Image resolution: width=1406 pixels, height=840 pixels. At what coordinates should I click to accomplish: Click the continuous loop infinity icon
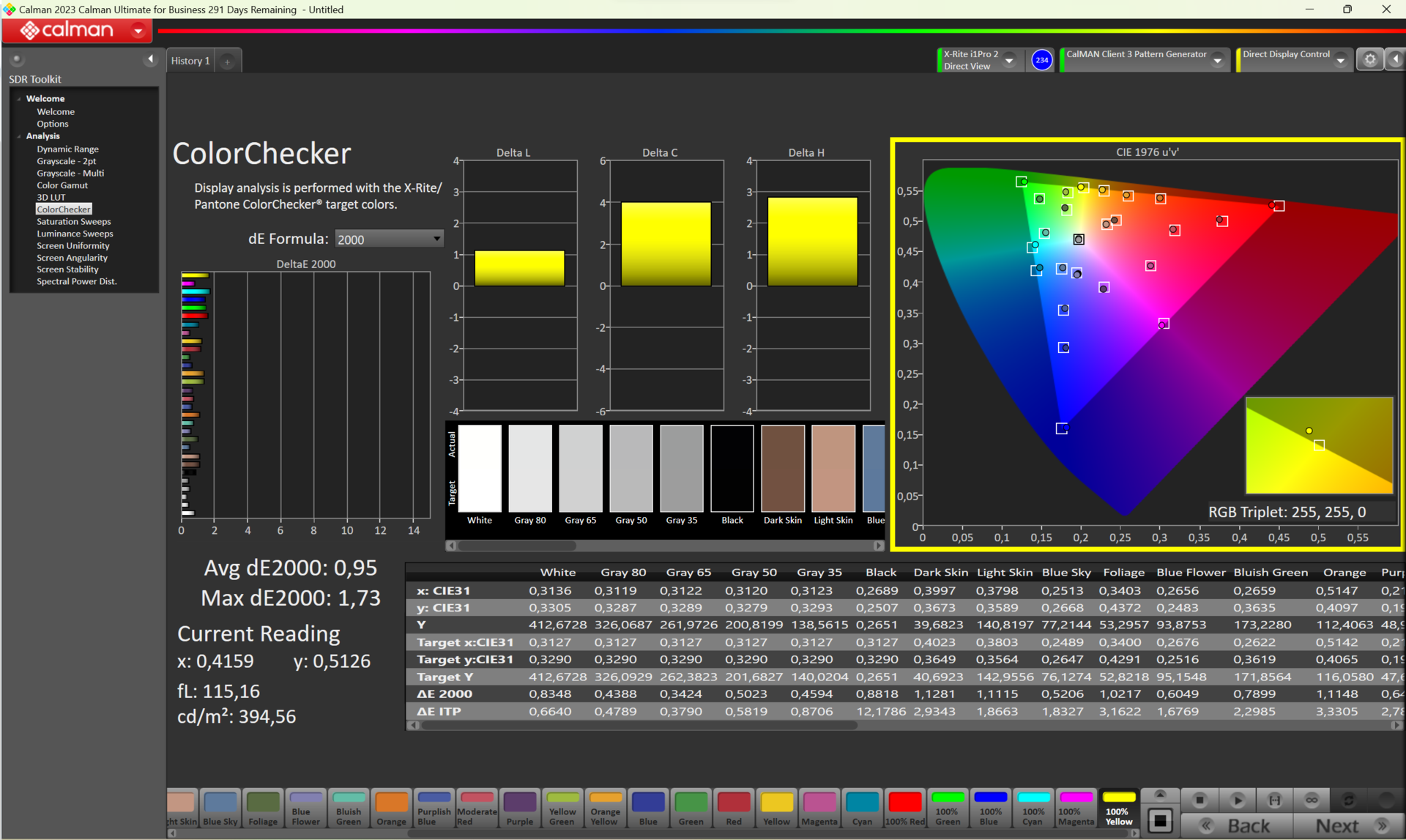(x=1312, y=800)
